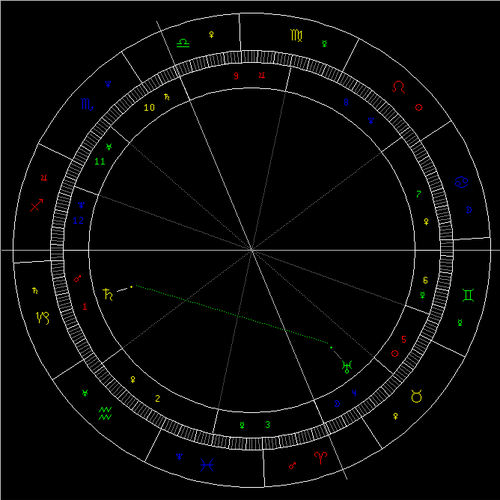Viewport: 500px width, 500px height.
Task: Click house number 11 in green
Action: click(100, 162)
